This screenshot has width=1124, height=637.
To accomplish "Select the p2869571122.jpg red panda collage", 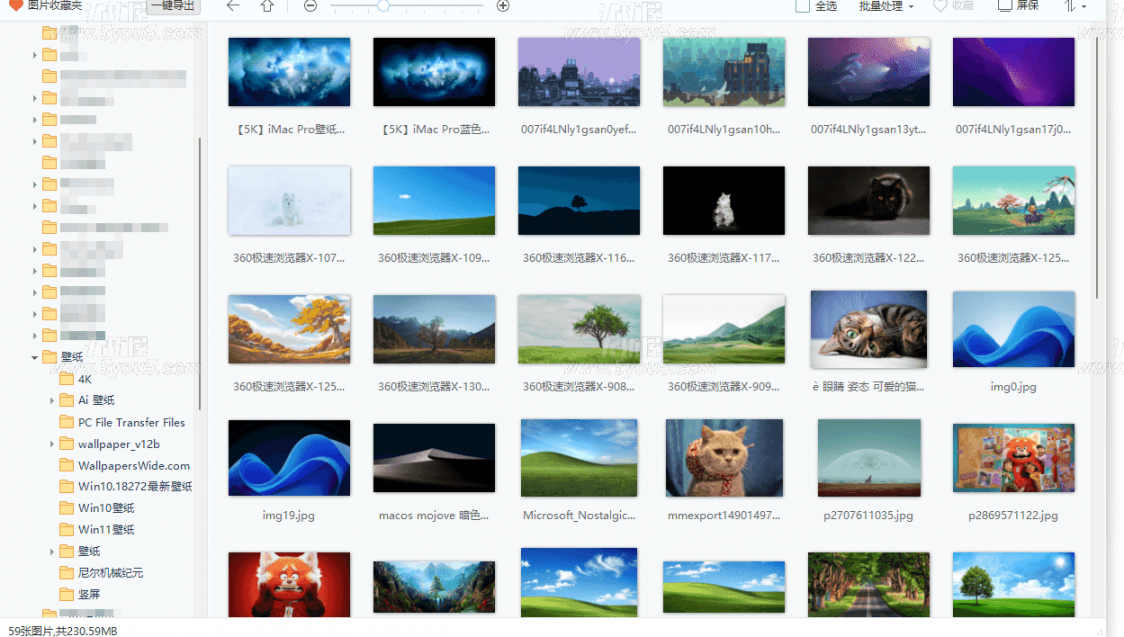I will point(1013,458).
